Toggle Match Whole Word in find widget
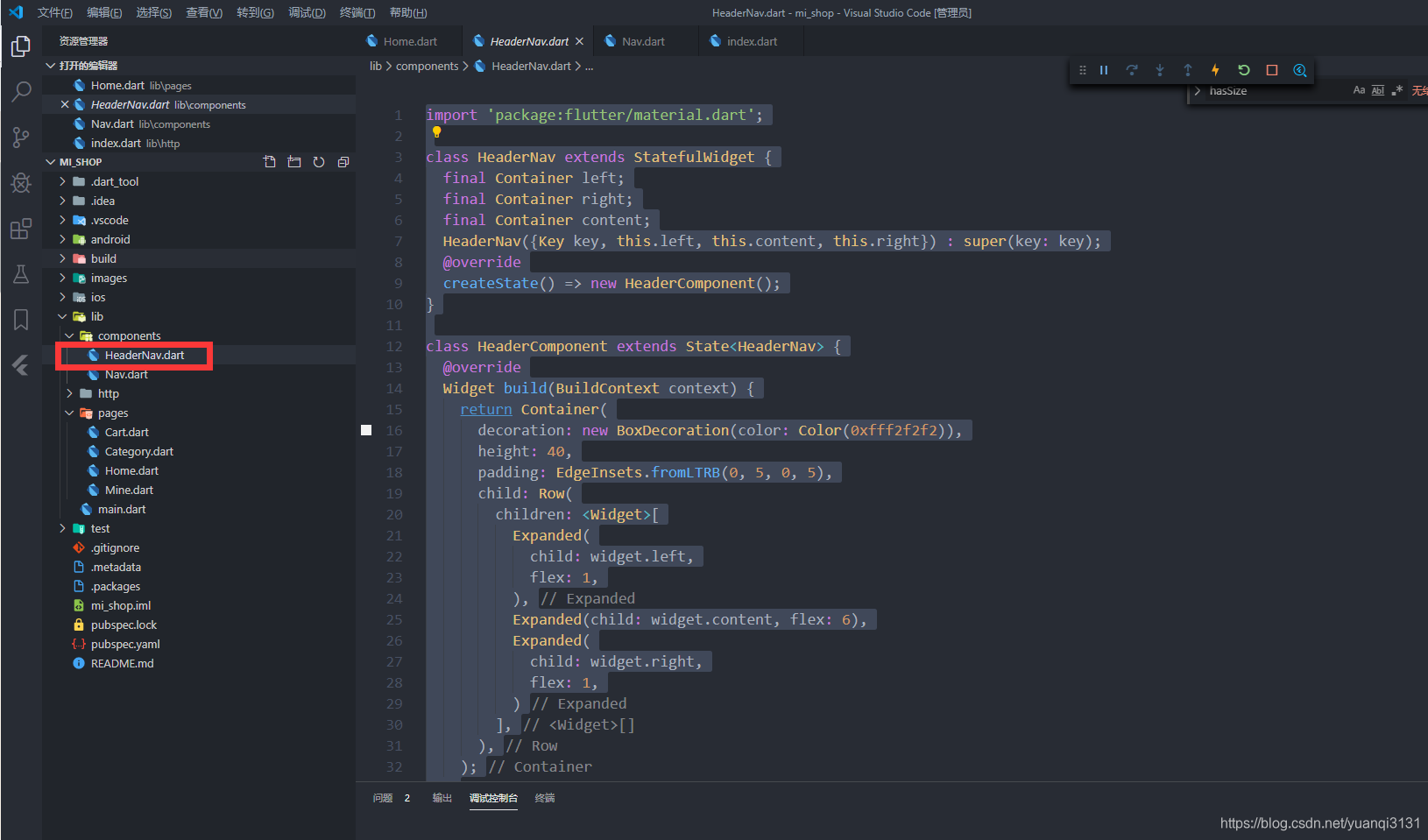Screen dimensions: 1428x840 (x=1378, y=90)
